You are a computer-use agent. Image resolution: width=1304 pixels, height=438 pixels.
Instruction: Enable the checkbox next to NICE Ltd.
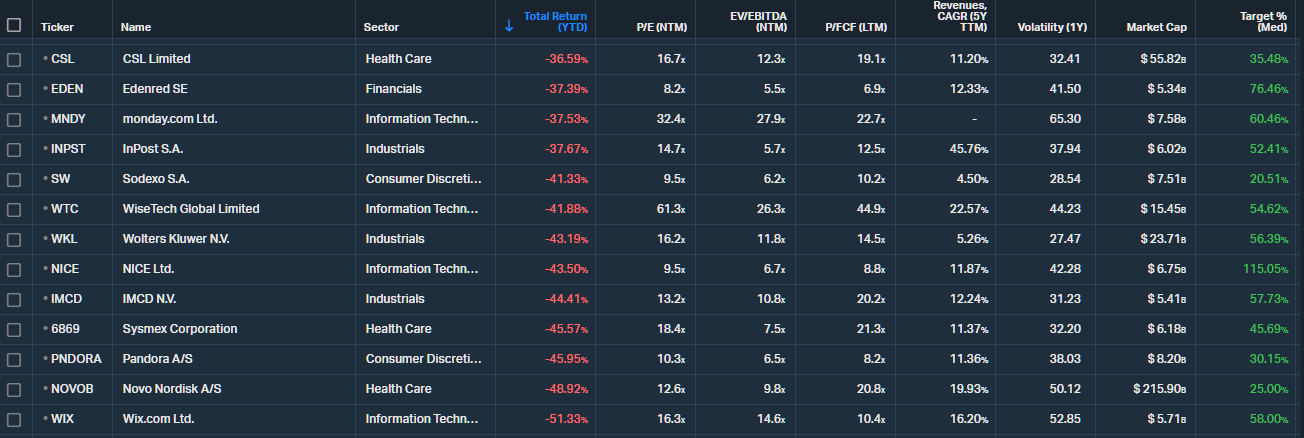pyautogui.click(x=14, y=269)
